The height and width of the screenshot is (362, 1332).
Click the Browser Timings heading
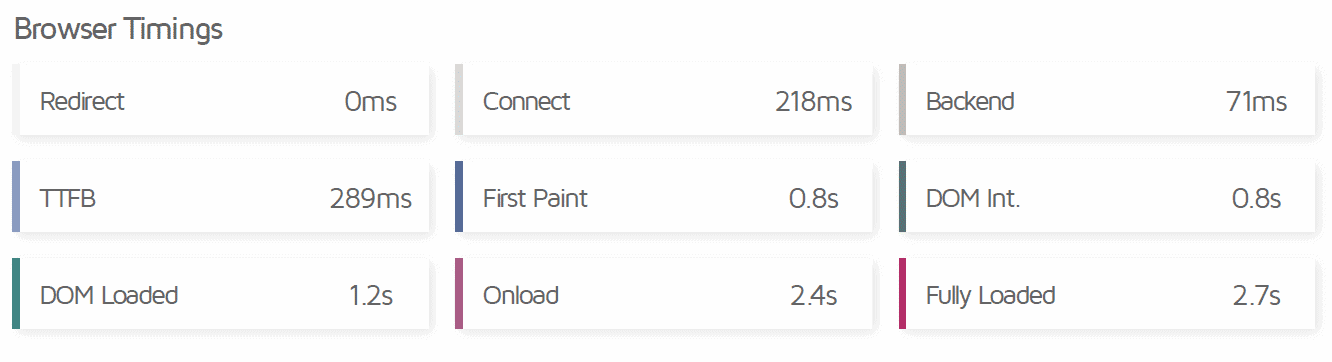click(x=118, y=30)
